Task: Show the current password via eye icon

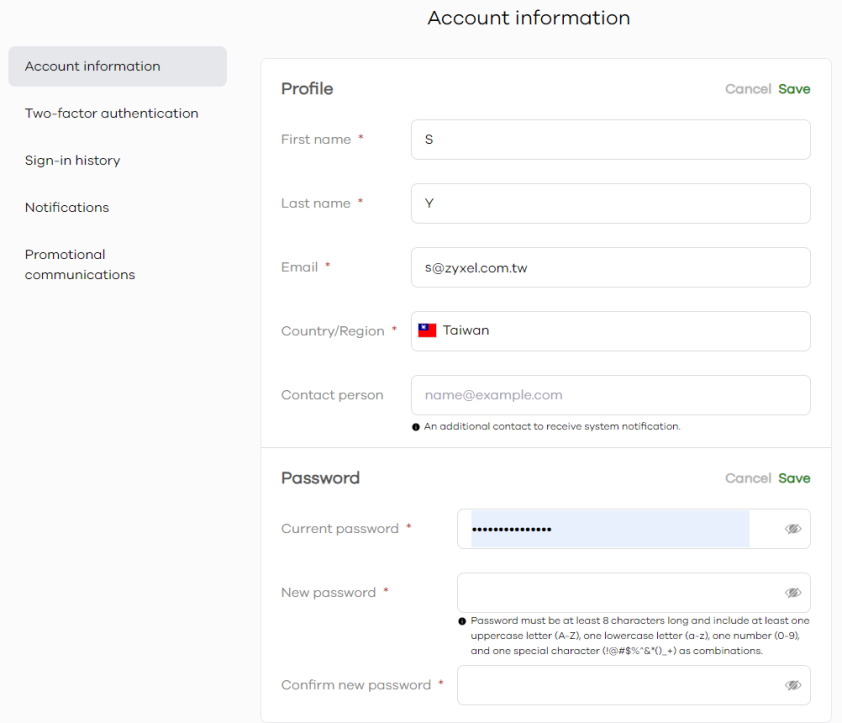Action: pyautogui.click(x=793, y=529)
